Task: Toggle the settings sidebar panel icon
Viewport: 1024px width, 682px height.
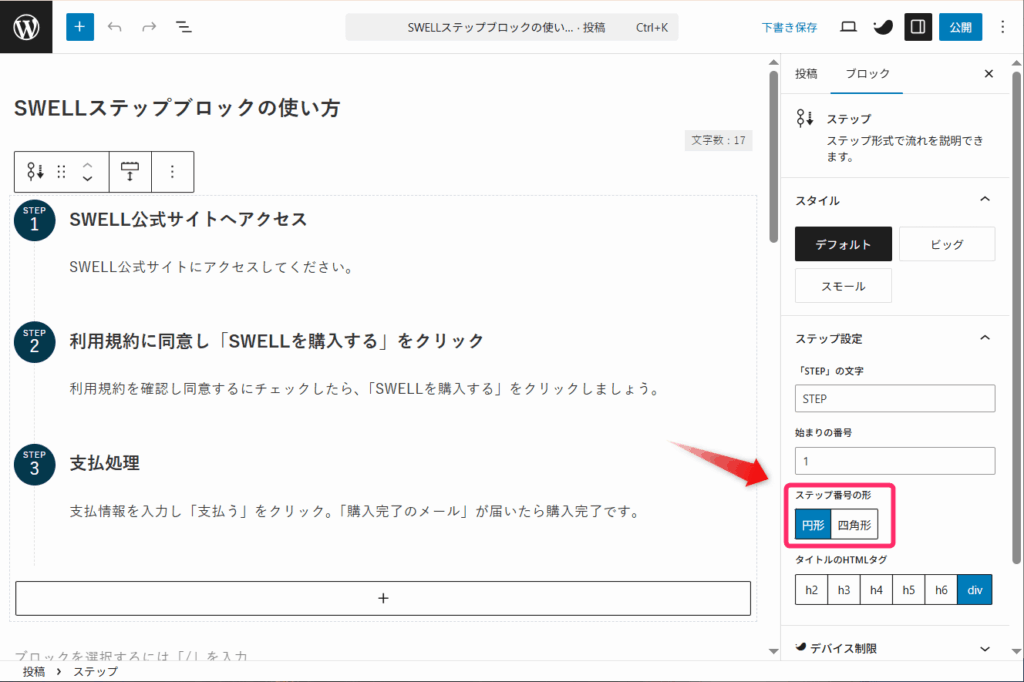Action: coord(918,27)
